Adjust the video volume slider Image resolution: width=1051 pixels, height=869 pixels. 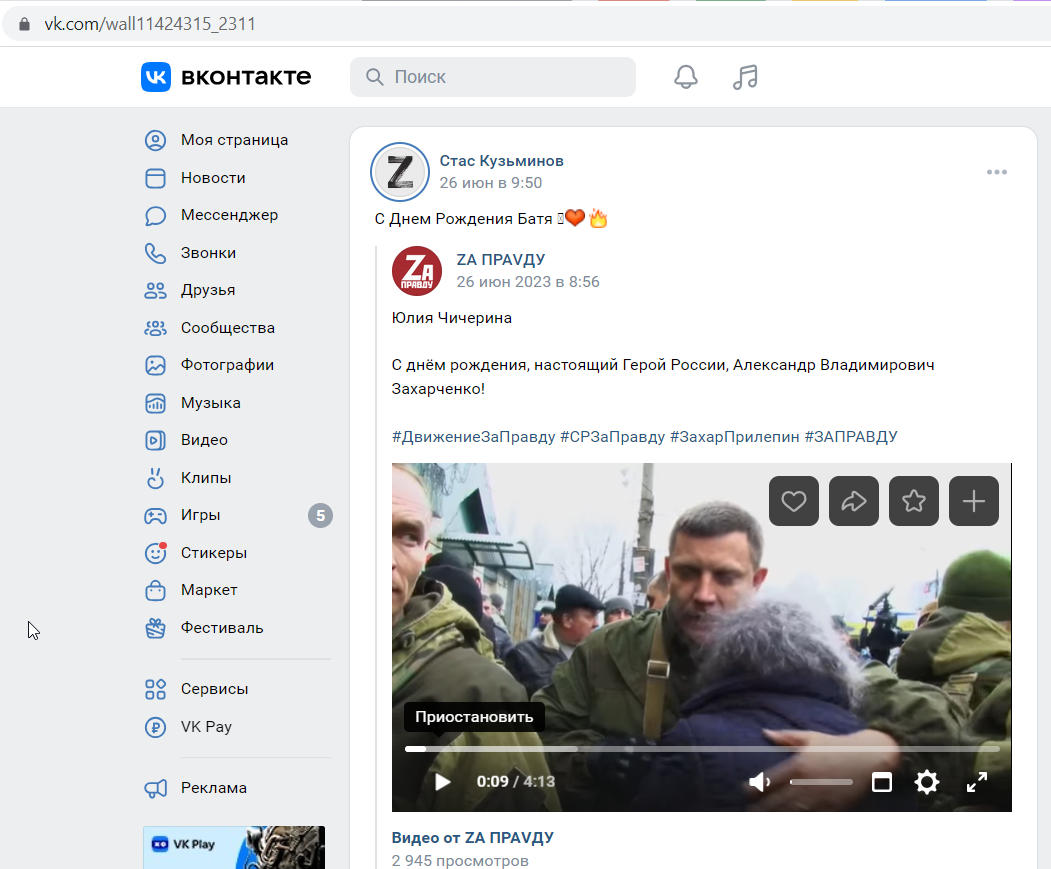coord(821,782)
